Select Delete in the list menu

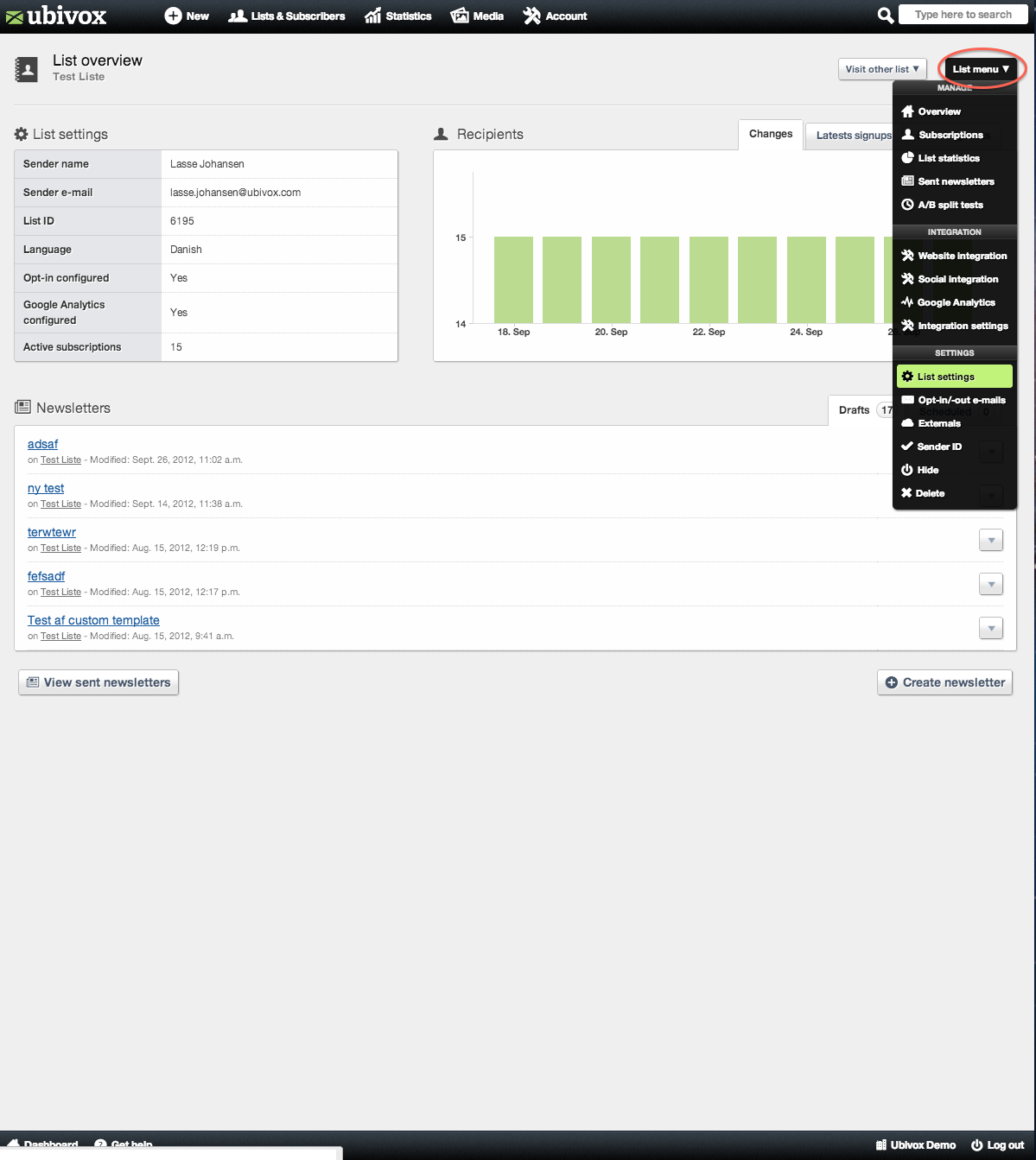(955, 493)
